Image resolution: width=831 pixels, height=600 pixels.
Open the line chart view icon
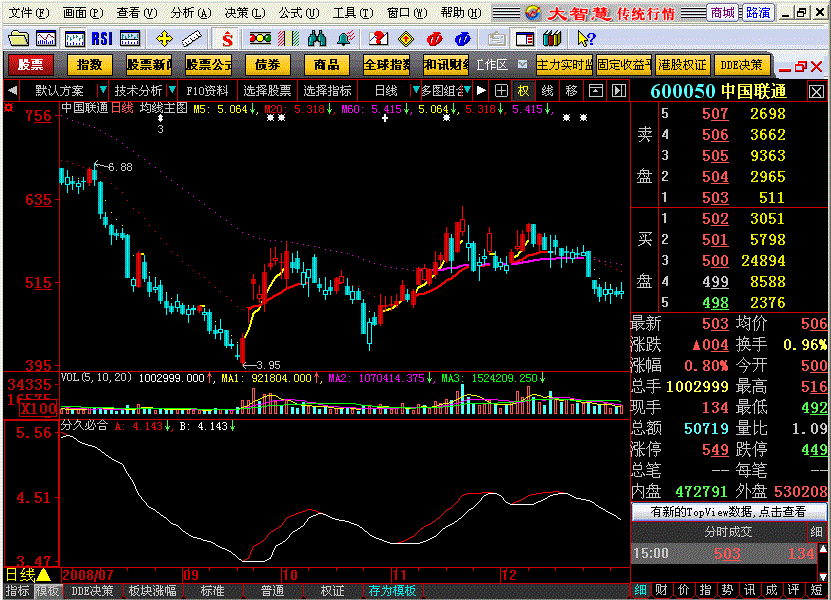point(46,39)
